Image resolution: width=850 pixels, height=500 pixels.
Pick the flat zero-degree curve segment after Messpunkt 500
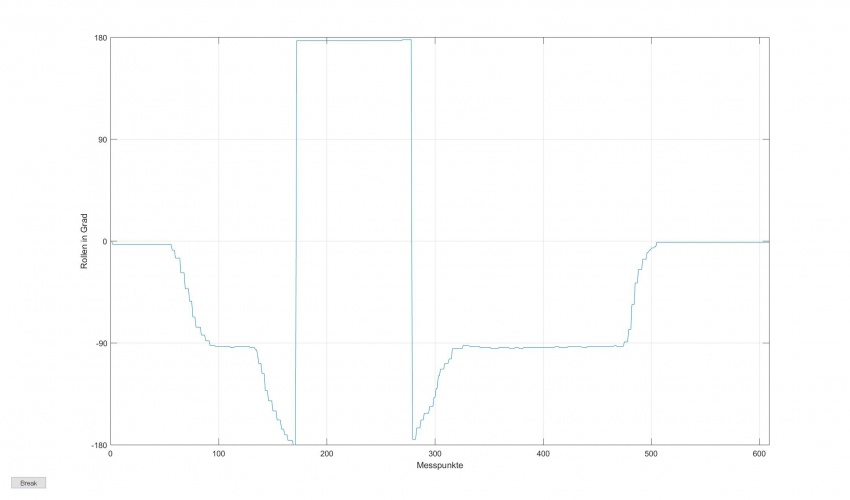pos(710,242)
